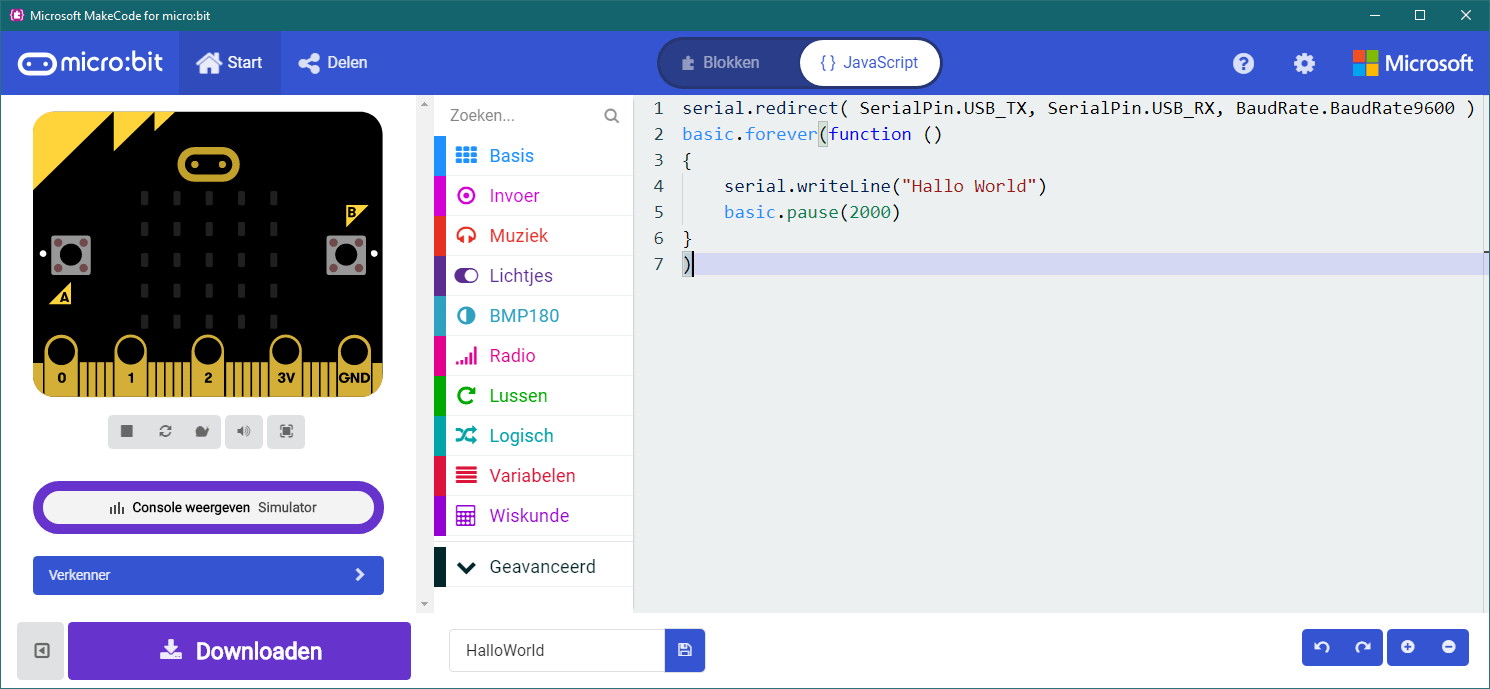
Task: Go to the Start home screen
Action: tap(230, 63)
